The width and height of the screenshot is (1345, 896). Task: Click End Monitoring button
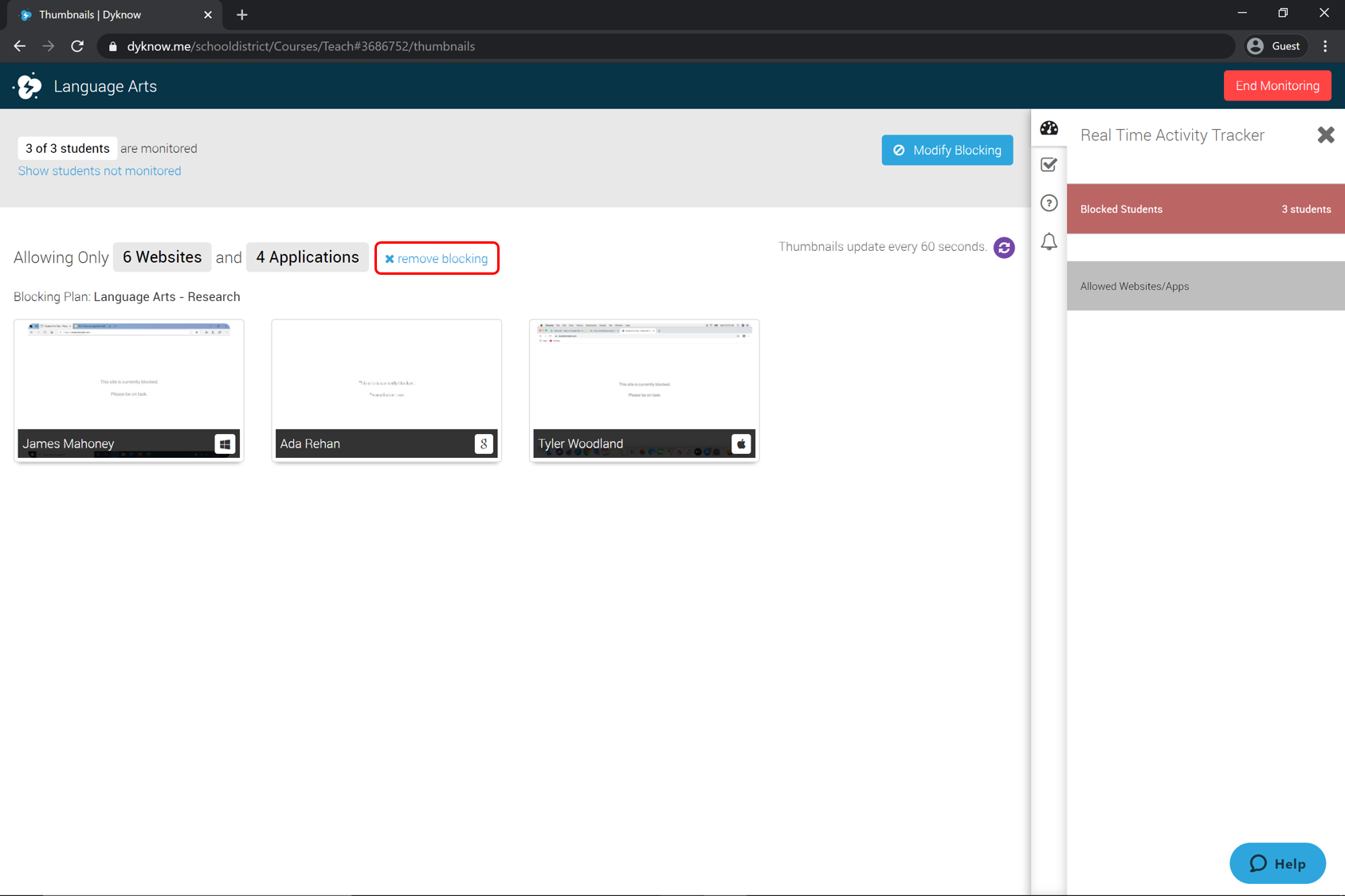point(1277,86)
